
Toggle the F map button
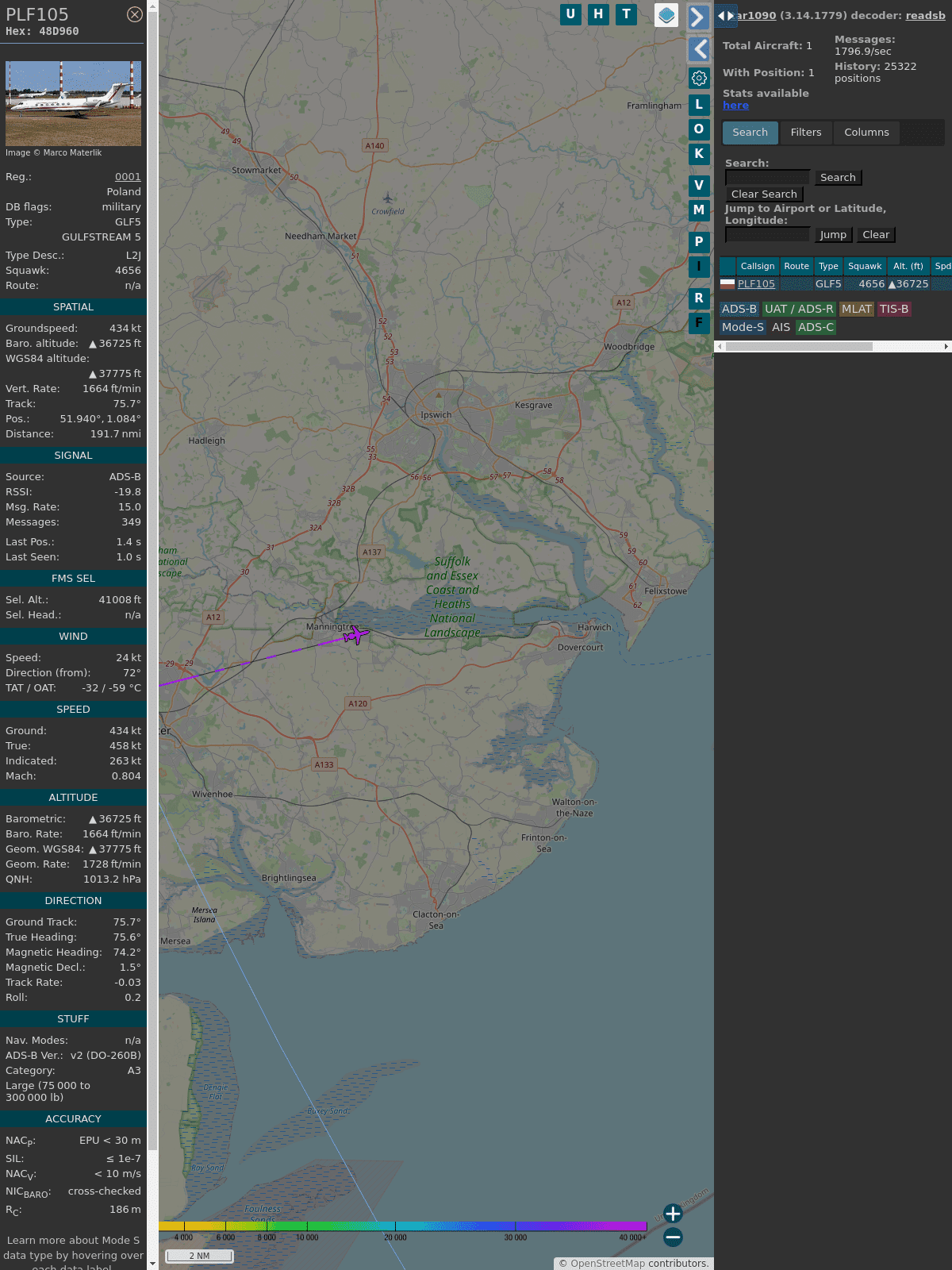[x=699, y=322]
